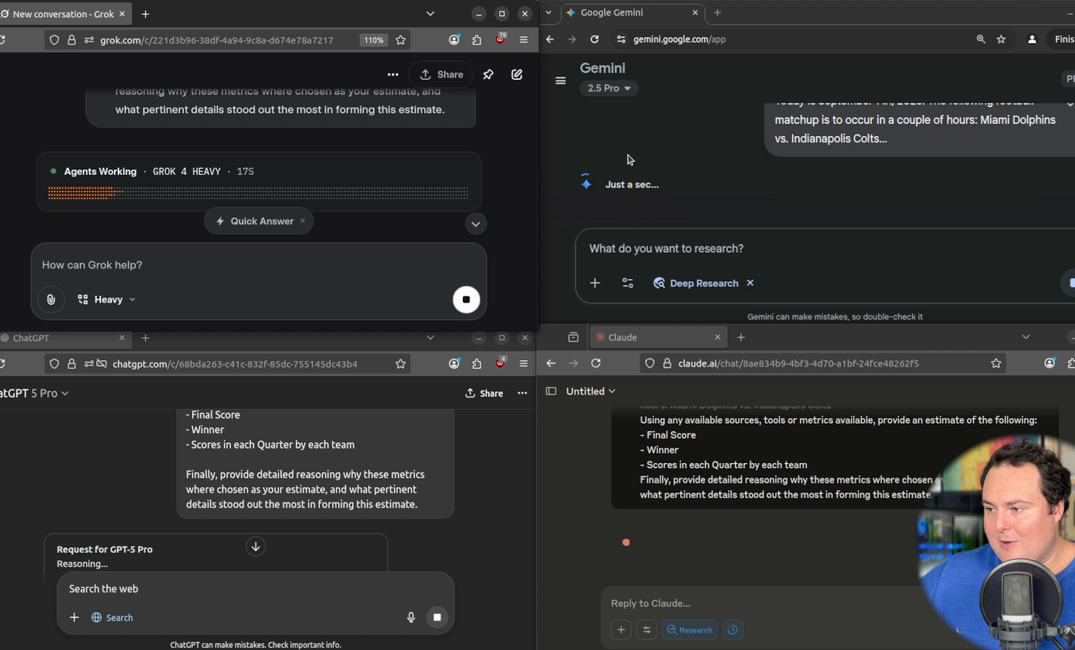Select the ChatGPT browser tab

(63, 338)
